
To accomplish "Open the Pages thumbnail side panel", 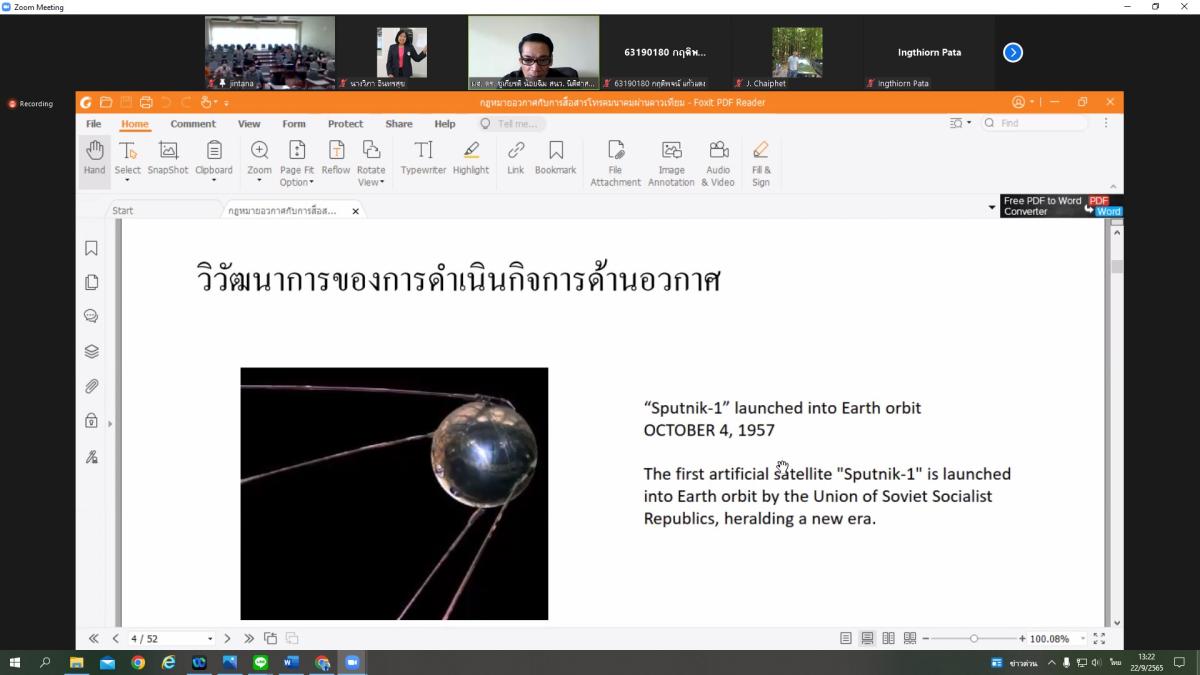I will tap(91, 282).
